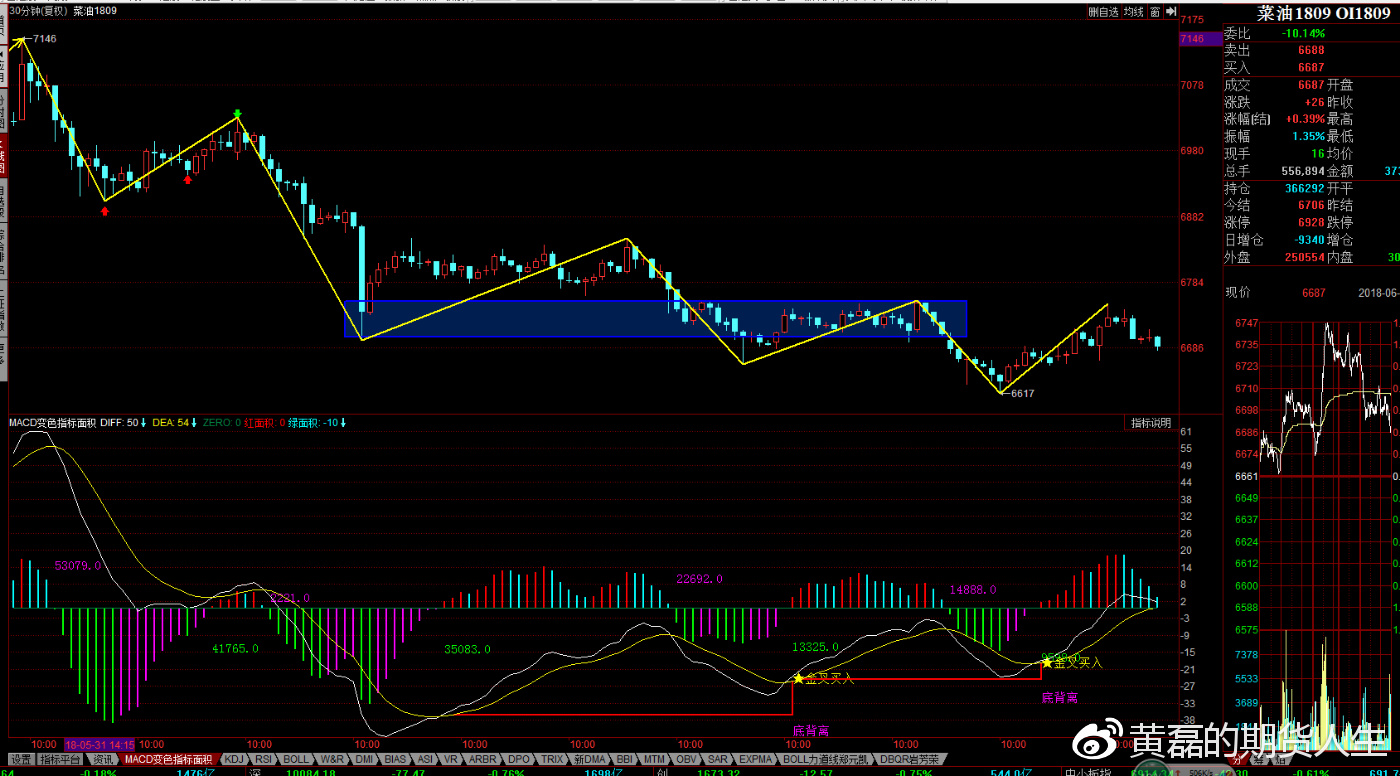Viewport: 1400px width, 776px height.
Task: Click the 买入 6687 bid price
Action: (x=1311, y=67)
